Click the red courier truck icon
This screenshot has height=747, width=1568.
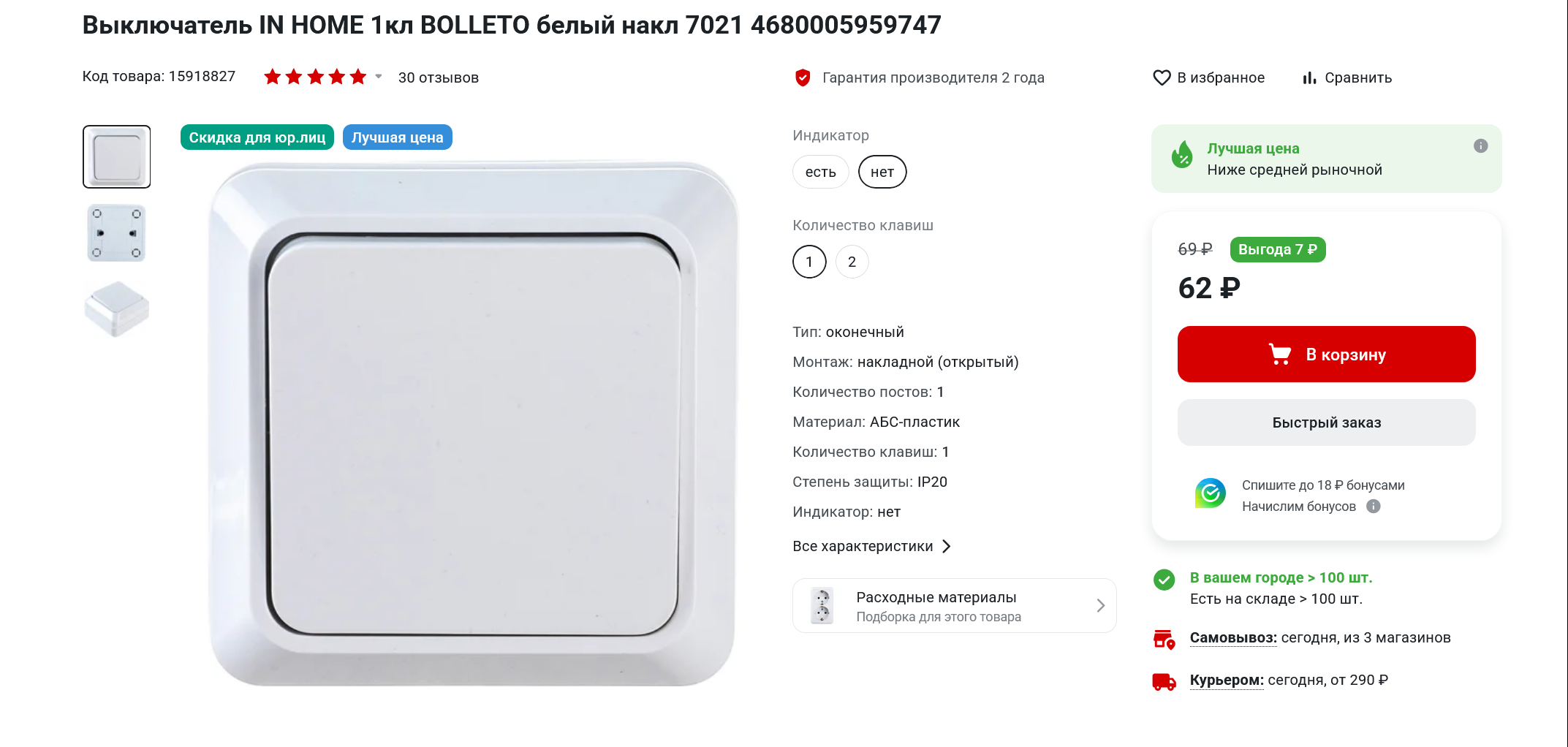pos(1164,681)
